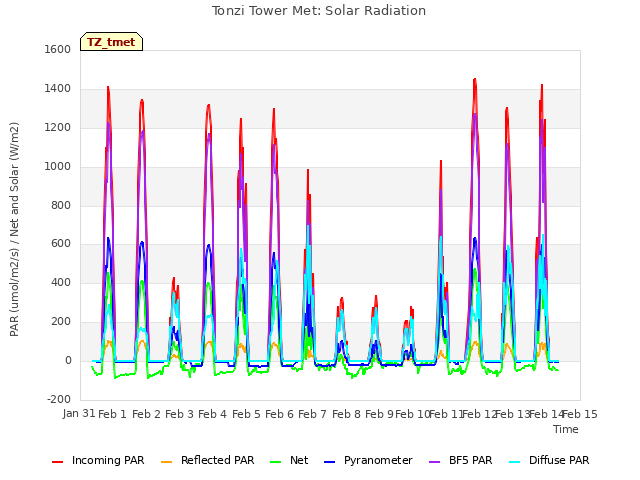Click the Feb 7 x-axis date label
Image resolution: width=640 pixels, height=480 pixels.
(x=312, y=414)
